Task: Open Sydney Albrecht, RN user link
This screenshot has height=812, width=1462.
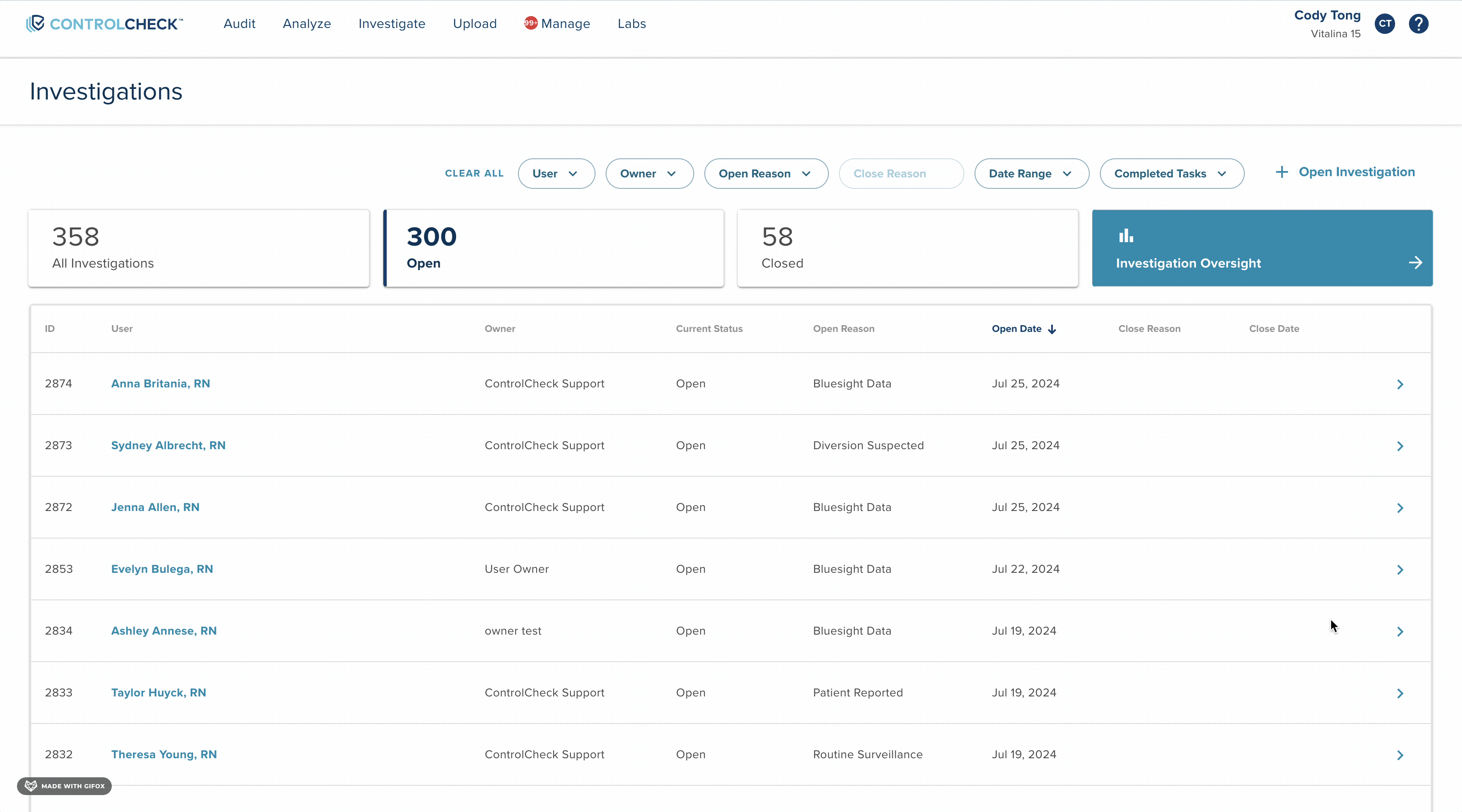Action: 168,445
